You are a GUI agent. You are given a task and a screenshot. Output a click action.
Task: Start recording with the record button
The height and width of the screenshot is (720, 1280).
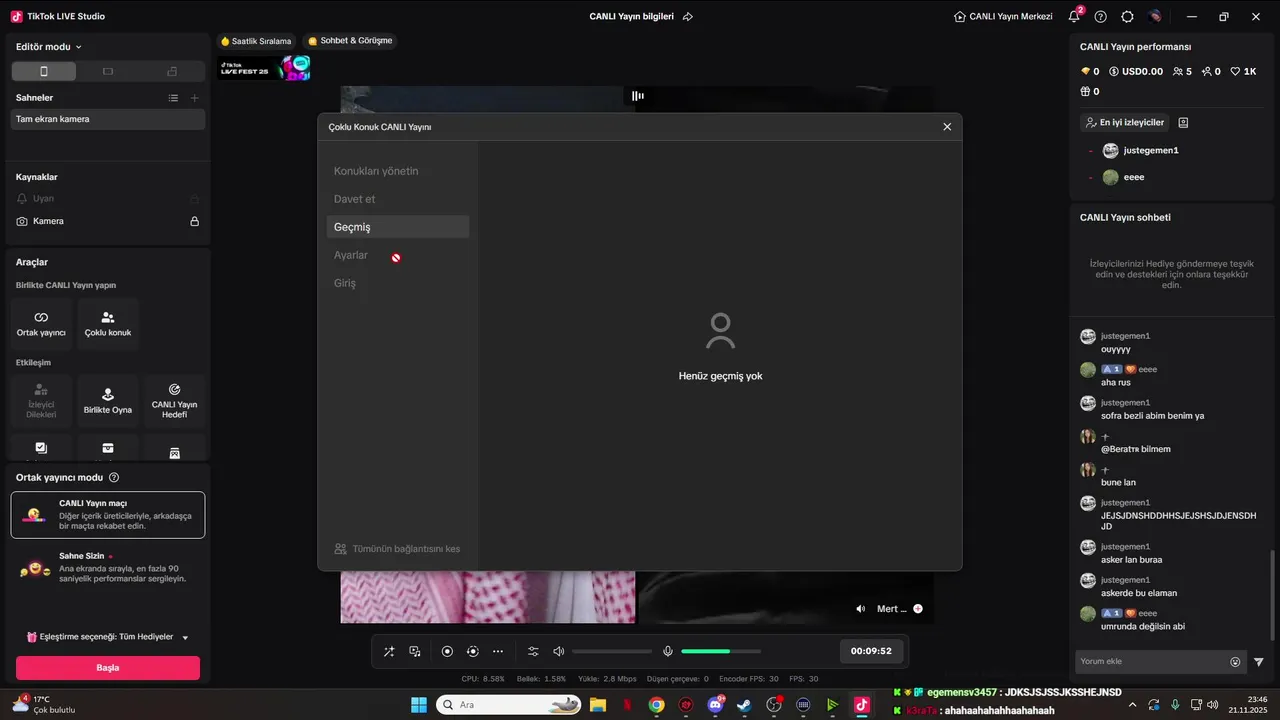click(x=447, y=651)
